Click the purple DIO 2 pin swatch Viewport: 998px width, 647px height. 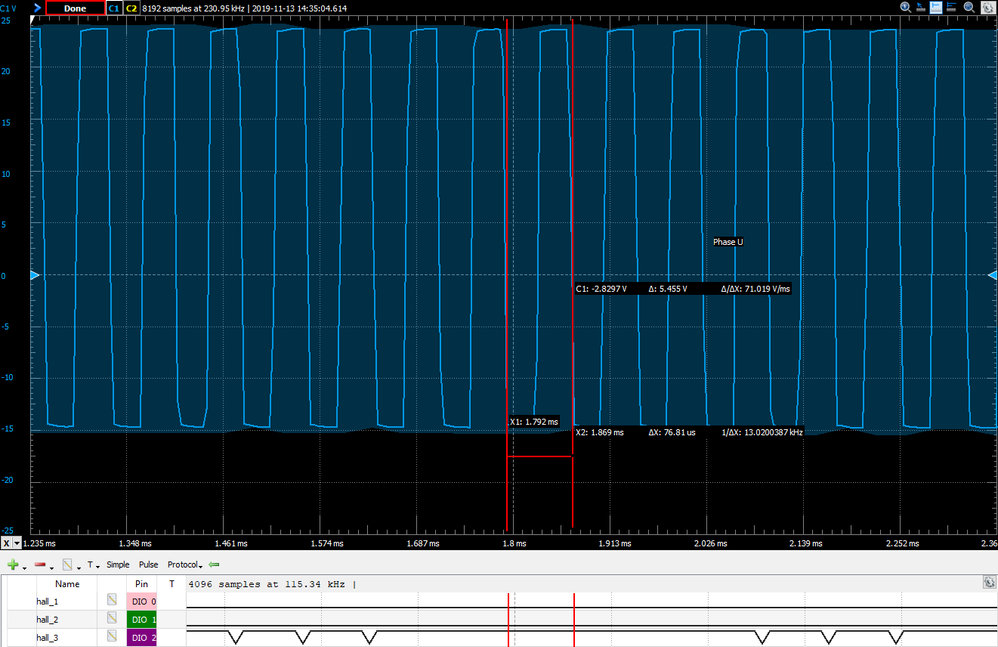[x=141, y=637]
